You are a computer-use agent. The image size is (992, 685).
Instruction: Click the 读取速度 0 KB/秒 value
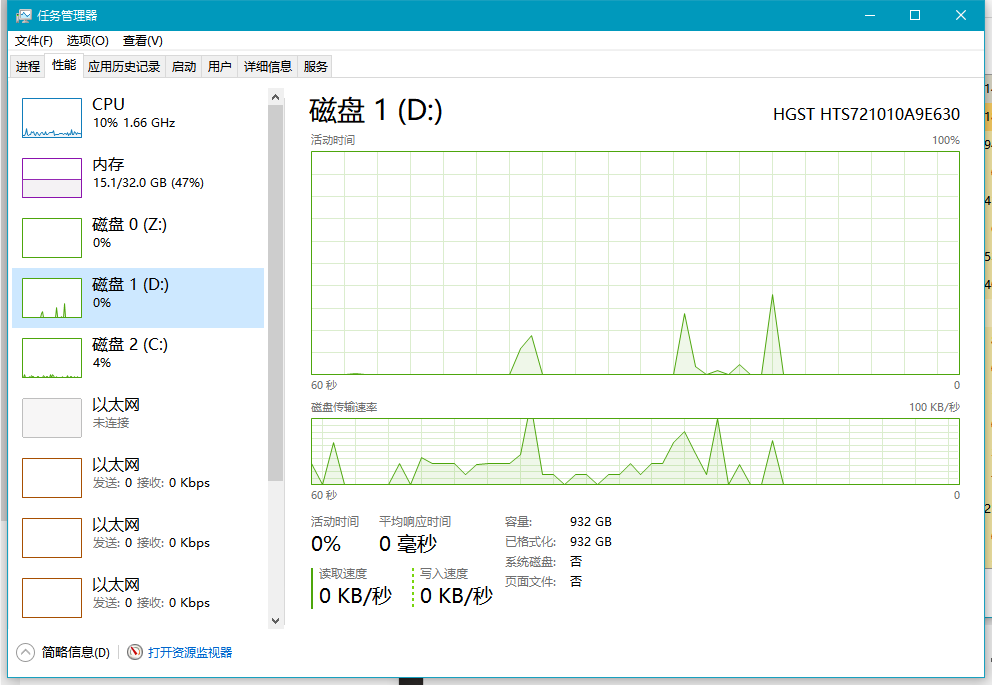click(355, 595)
